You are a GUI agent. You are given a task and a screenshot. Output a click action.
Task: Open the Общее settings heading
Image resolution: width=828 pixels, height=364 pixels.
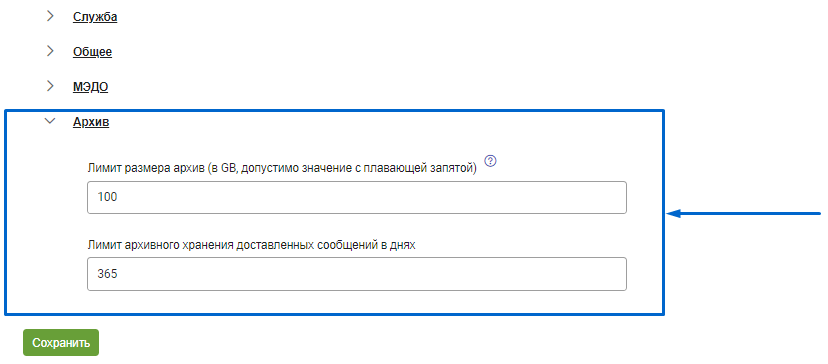pyautogui.click(x=92, y=52)
